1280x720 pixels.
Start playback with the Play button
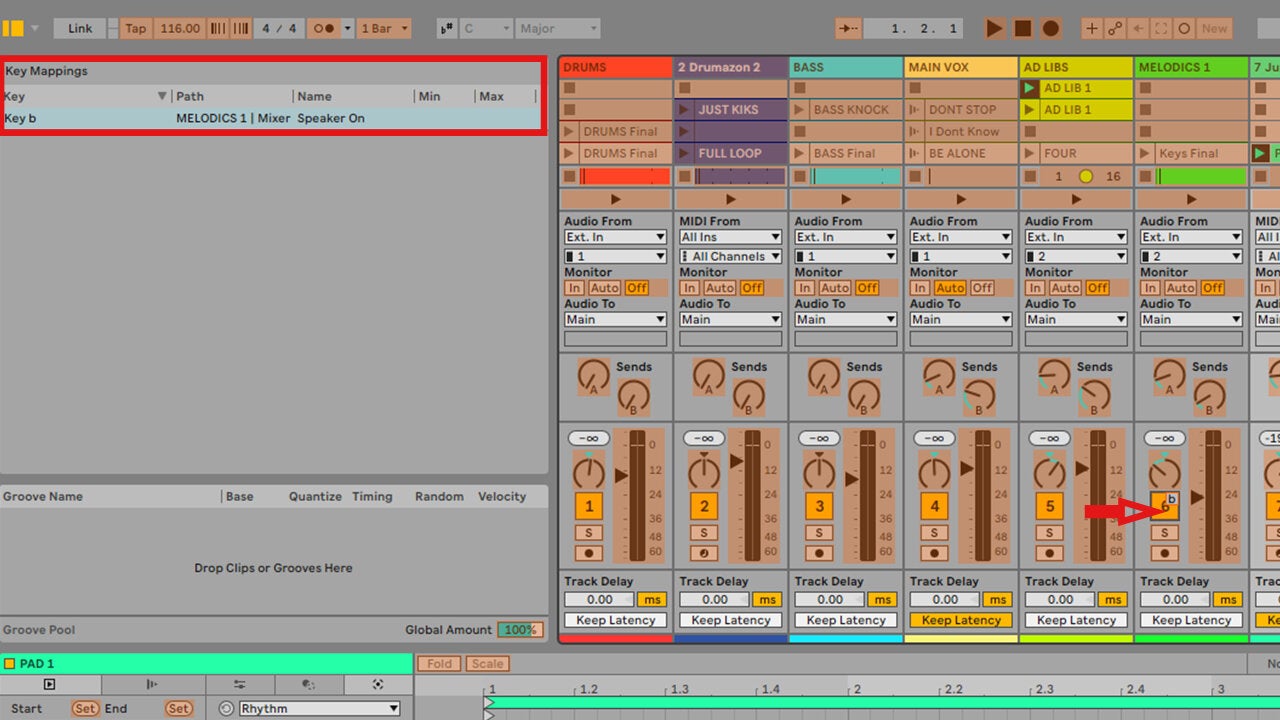click(994, 28)
